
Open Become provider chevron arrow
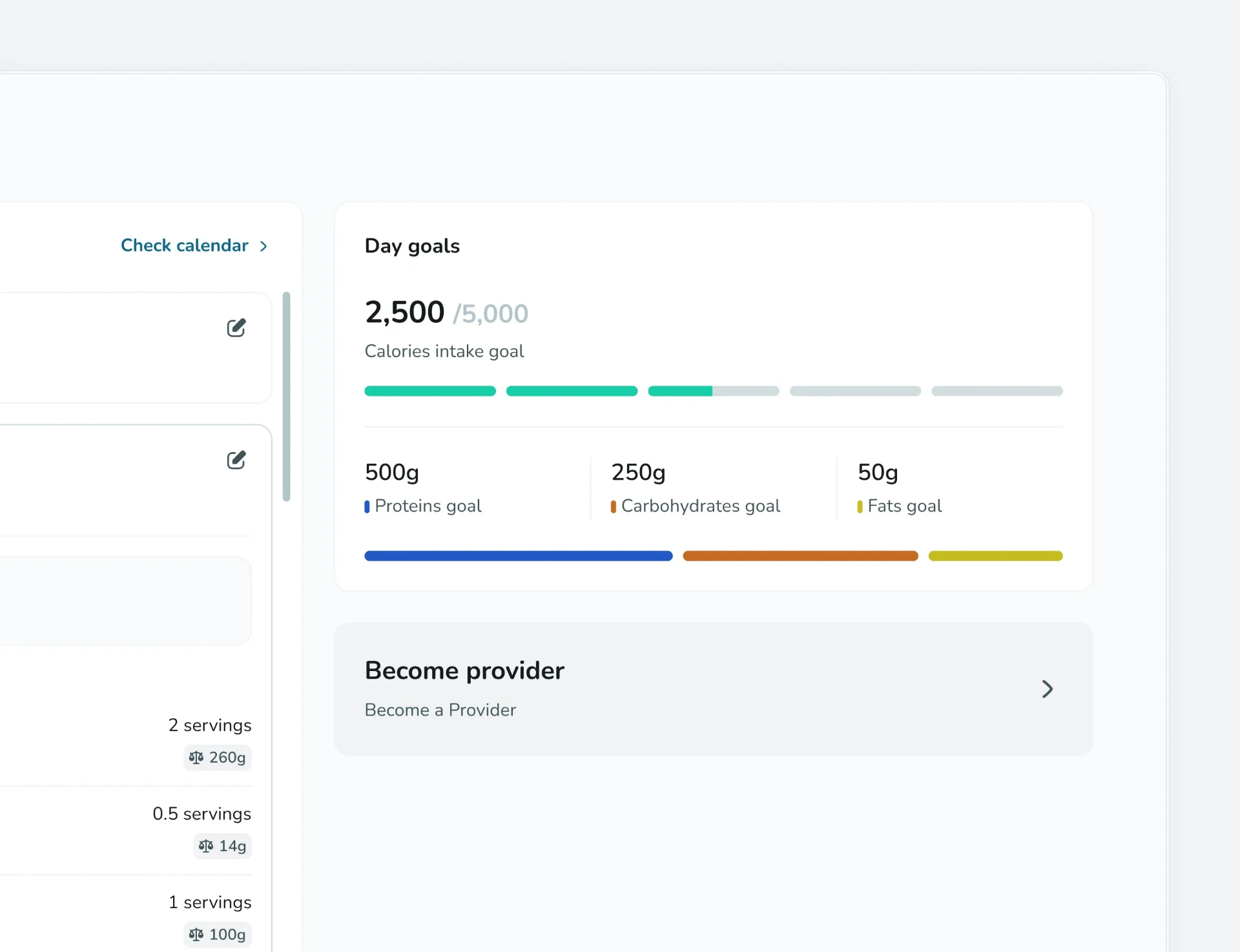1048,689
